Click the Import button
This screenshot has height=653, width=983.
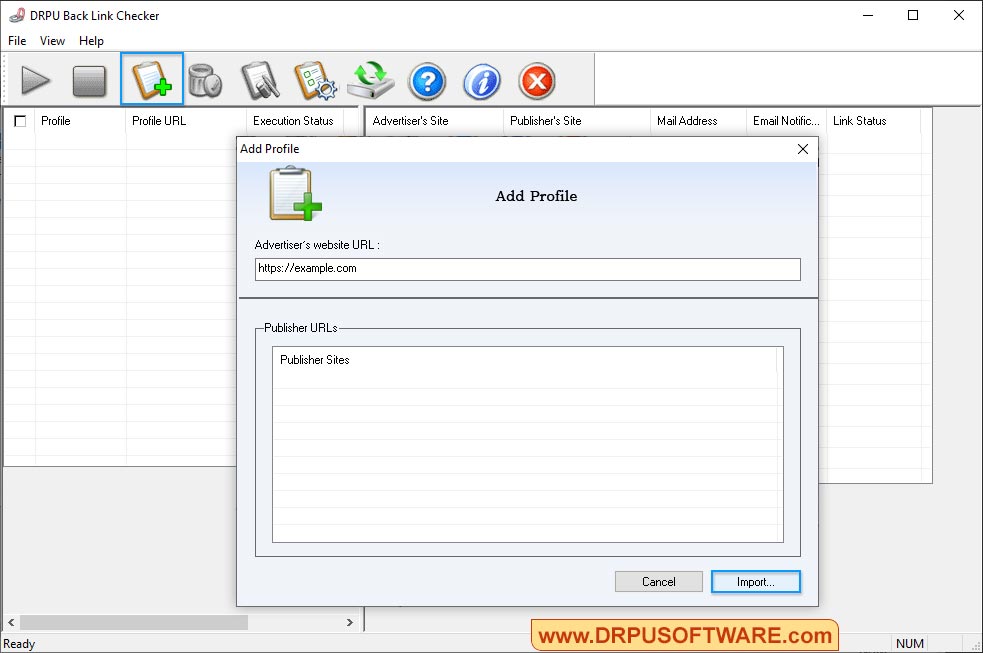tap(755, 581)
